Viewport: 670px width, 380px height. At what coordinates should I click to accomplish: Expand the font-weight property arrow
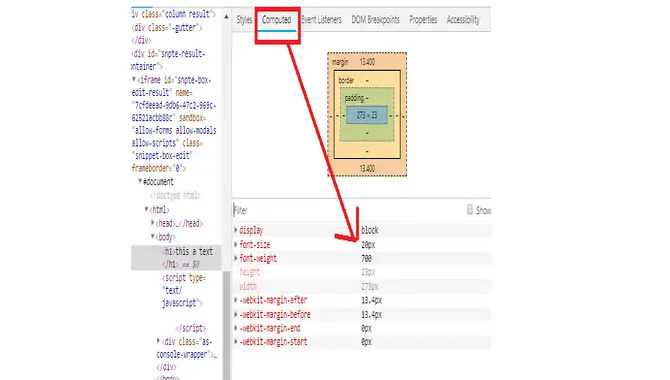click(235, 258)
